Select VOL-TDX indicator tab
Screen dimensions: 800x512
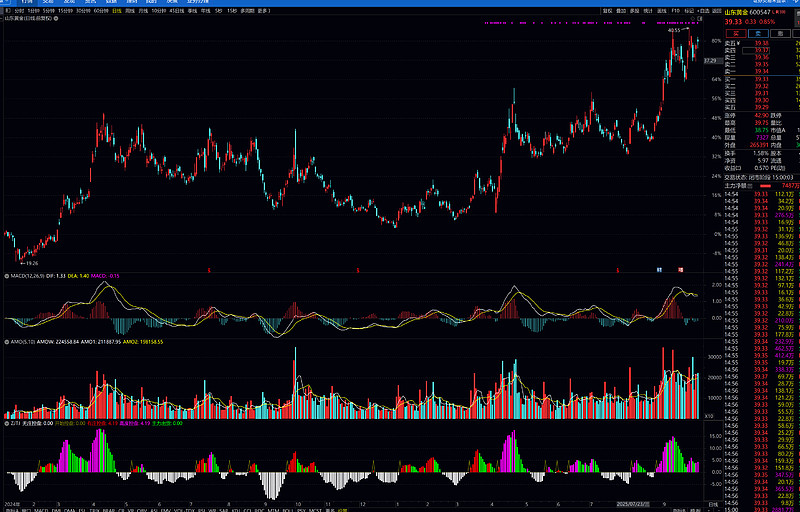pos(184,509)
